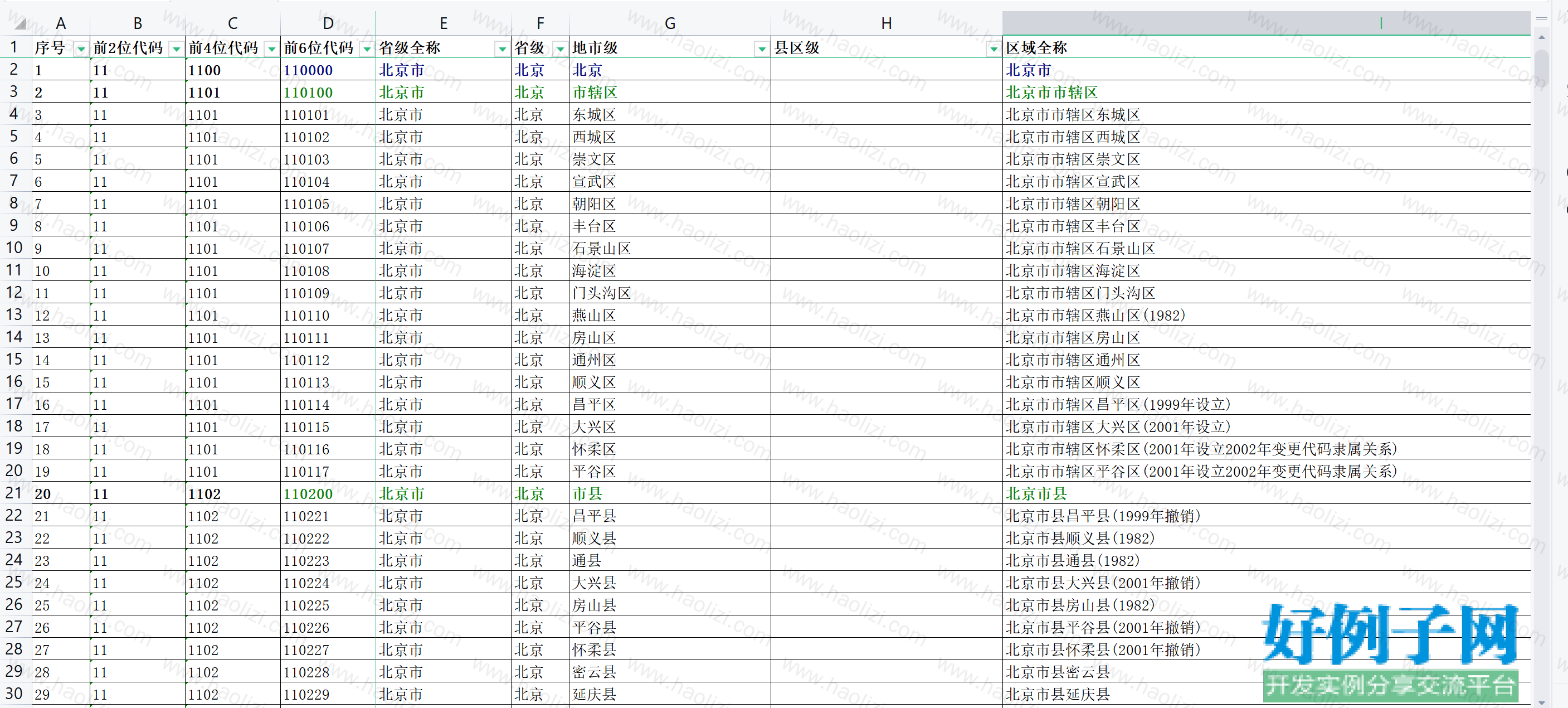Open the filter dropdown for 前2位代码 column
This screenshot has height=708, width=1568.
[x=177, y=49]
